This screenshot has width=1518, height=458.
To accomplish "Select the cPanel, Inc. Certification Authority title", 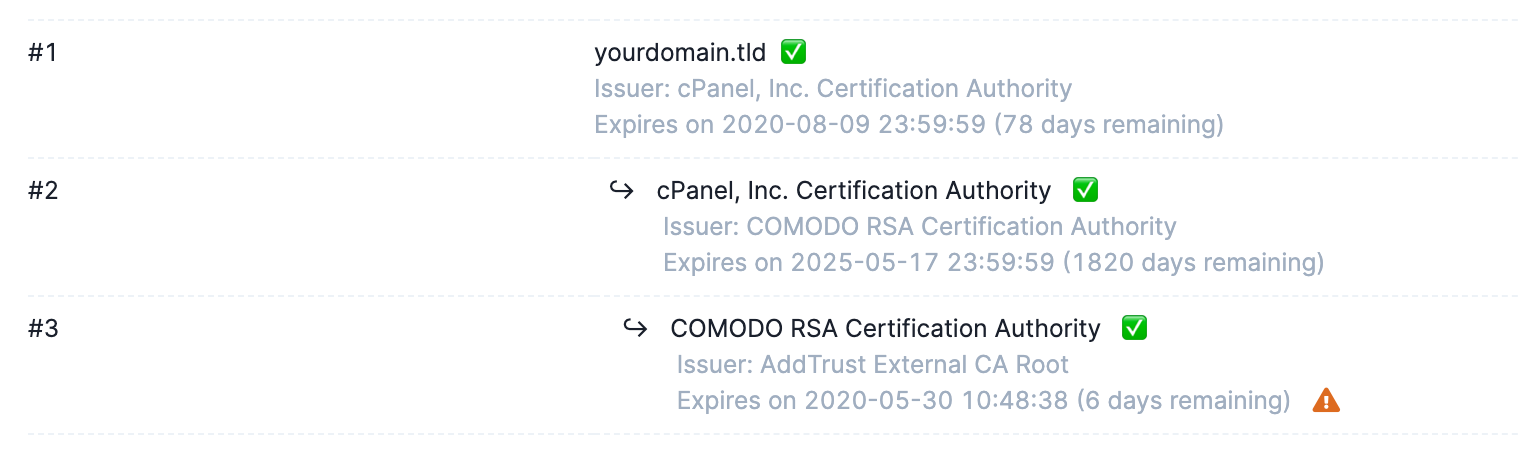I will (x=854, y=190).
